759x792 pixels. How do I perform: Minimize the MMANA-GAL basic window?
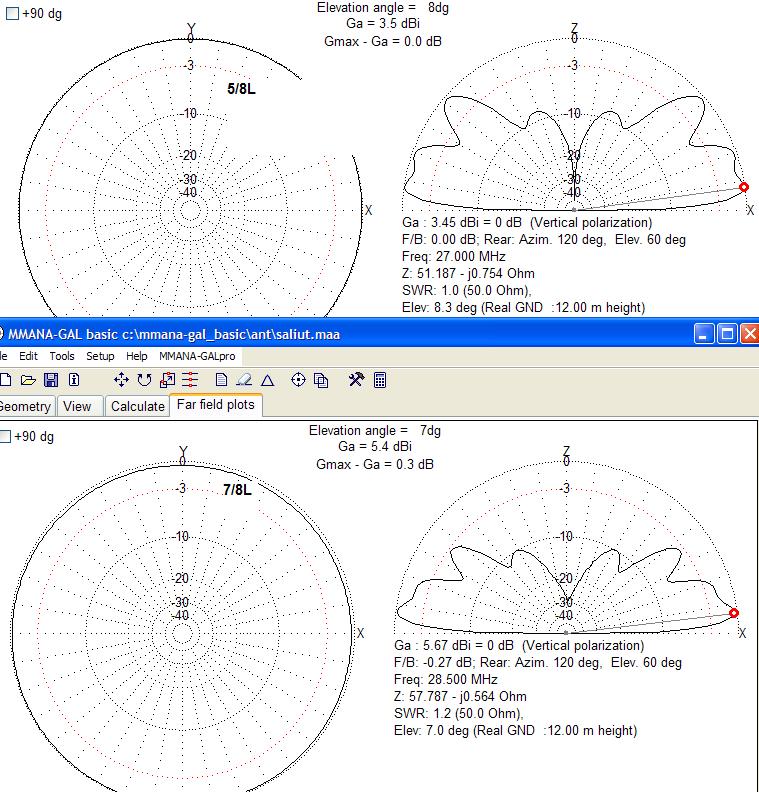pos(703,334)
